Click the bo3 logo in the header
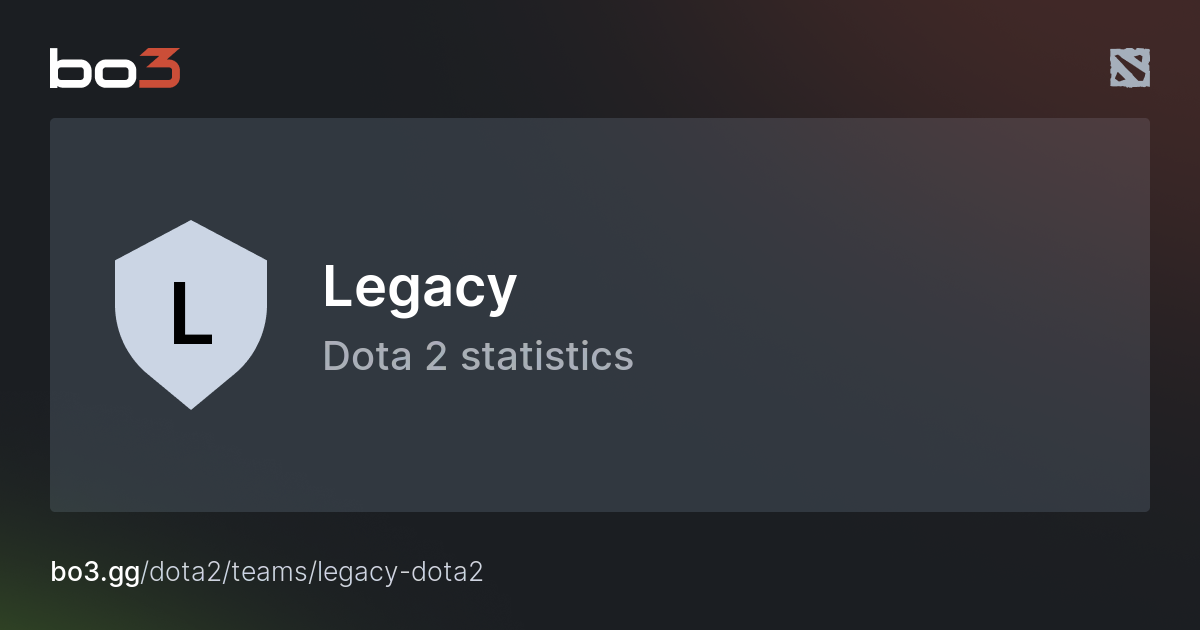The width and height of the screenshot is (1200, 630). pyautogui.click(x=115, y=68)
